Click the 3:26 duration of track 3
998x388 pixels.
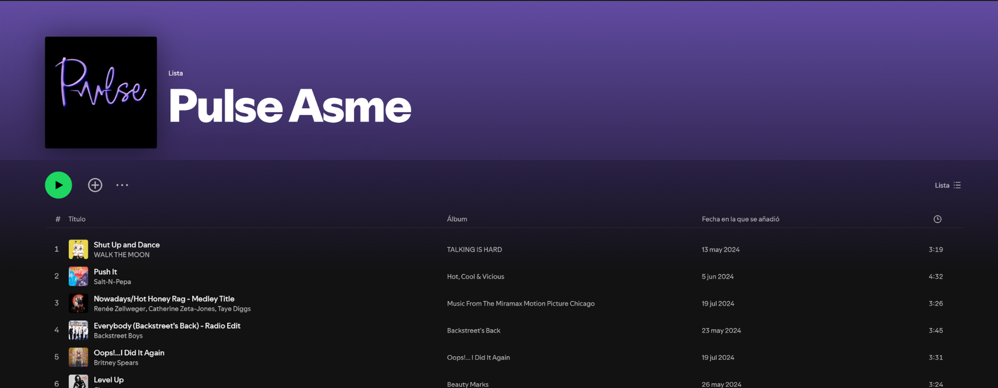(x=936, y=303)
